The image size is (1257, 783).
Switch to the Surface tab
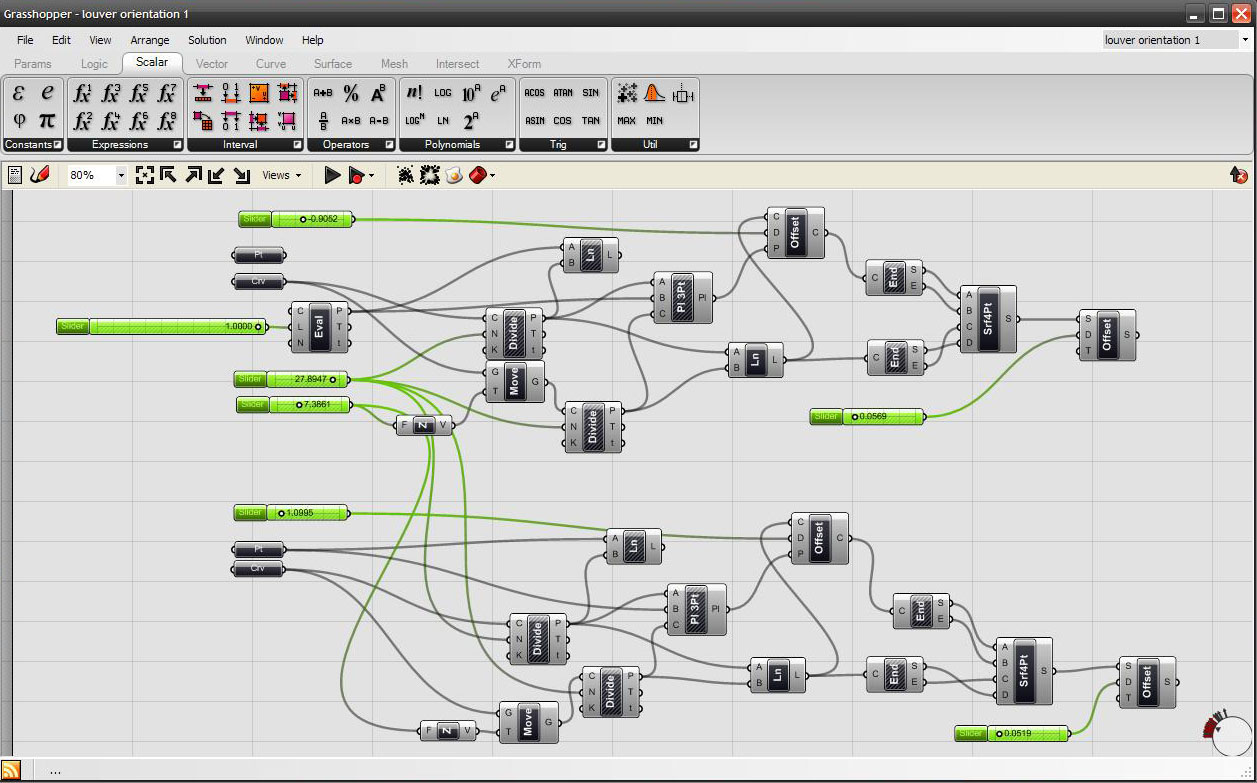pyautogui.click(x=333, y=64)
